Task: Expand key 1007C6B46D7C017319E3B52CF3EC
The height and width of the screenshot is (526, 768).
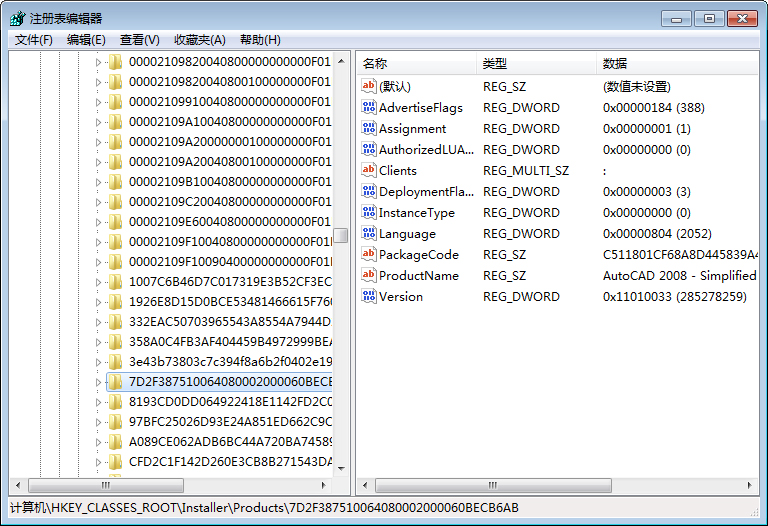Action: coord(98,282)
